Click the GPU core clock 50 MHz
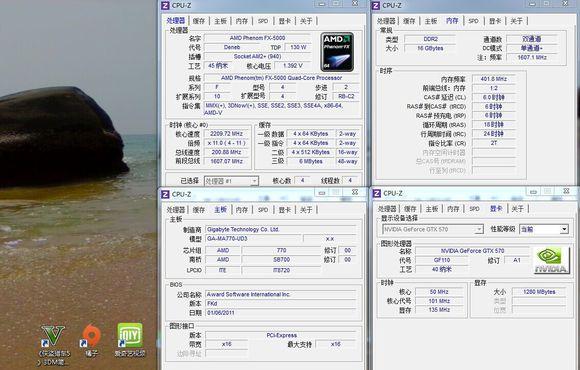The height and width of the screenshot is (370, 580). click(x=439, y=292)
